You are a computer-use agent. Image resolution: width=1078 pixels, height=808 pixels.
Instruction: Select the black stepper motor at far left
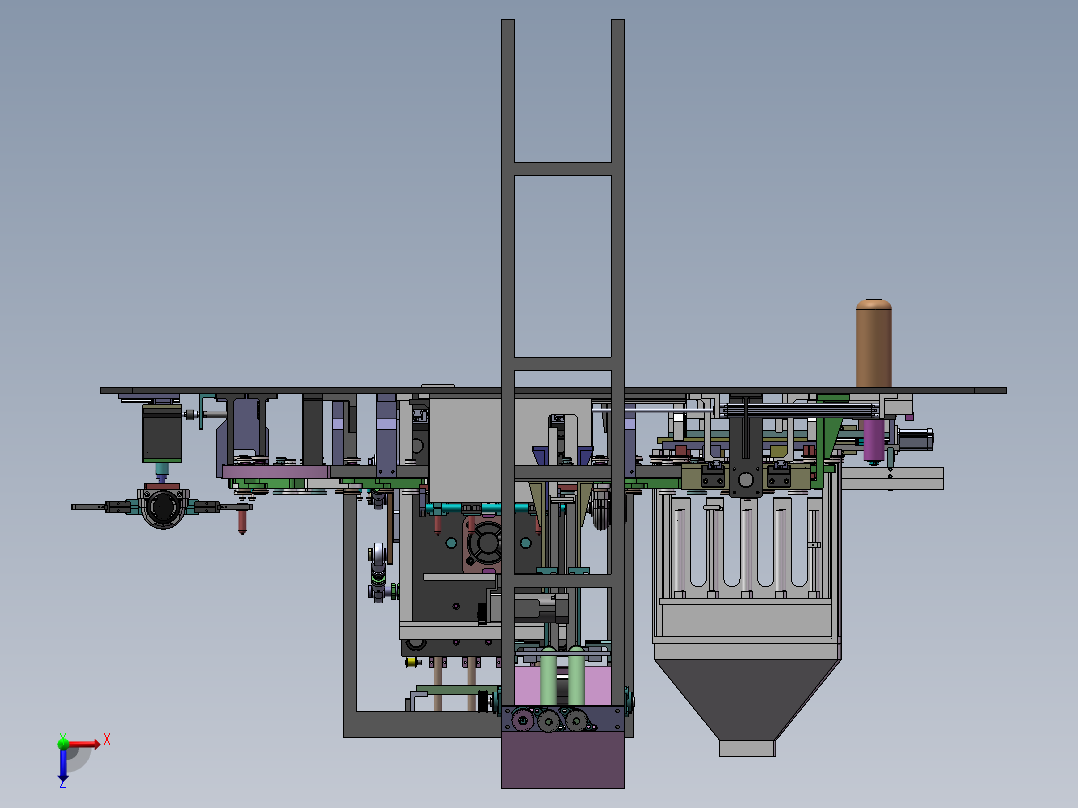tap(162, 433)
